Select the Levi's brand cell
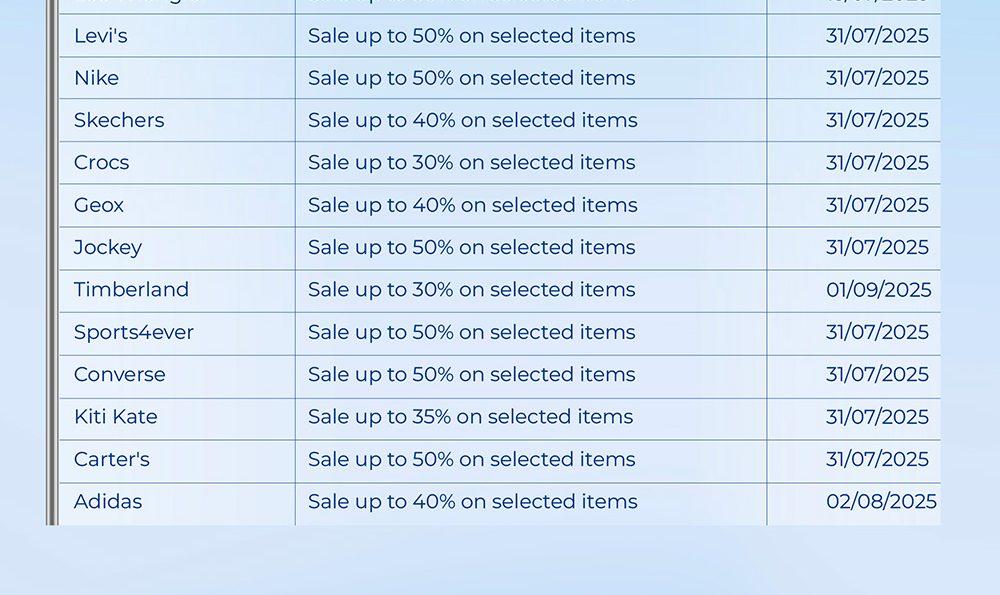Image resolution: width=1000 pixels, height=595 pixels. tap(177, 36)
